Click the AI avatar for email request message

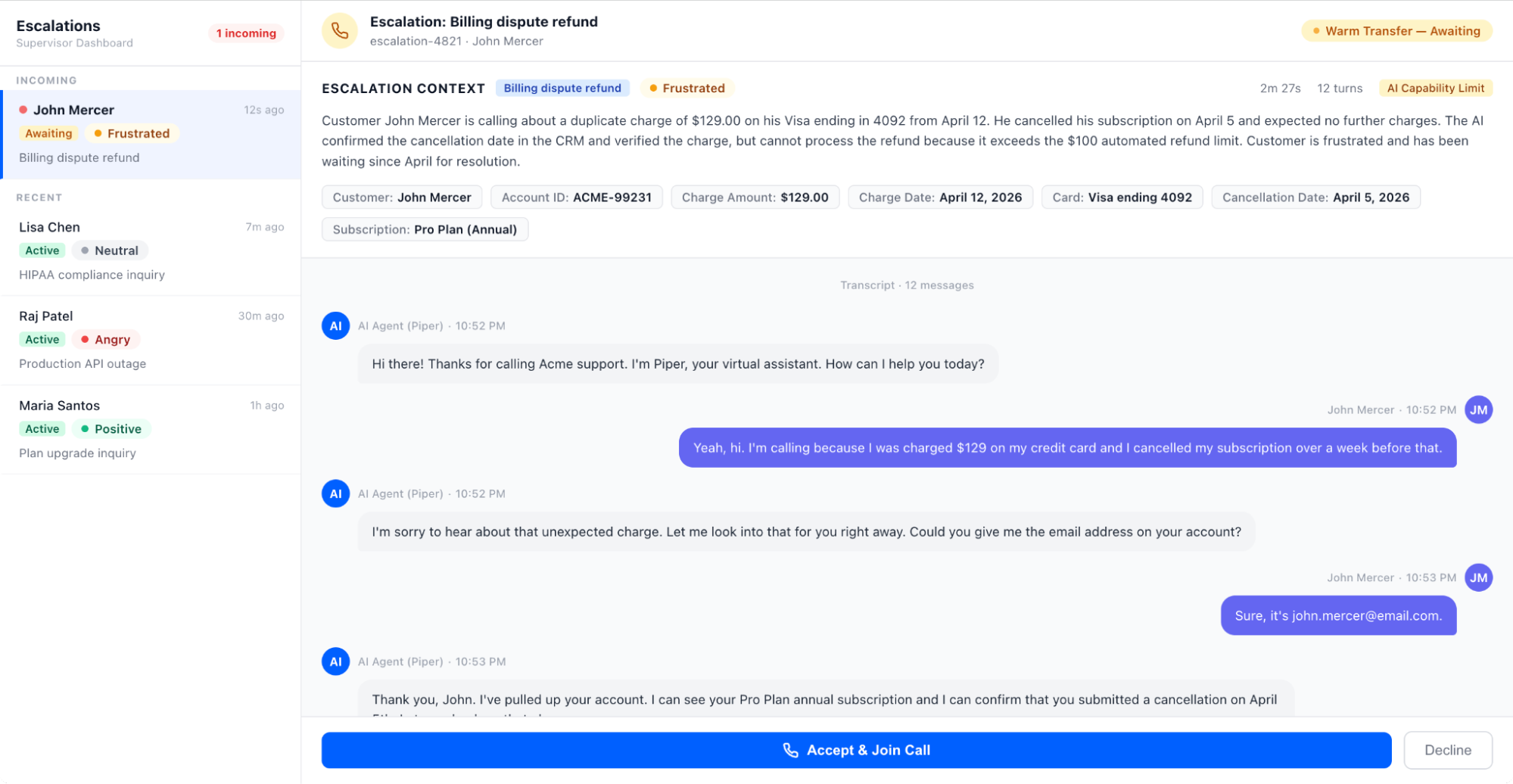pyautogui.click(x=335, y=494)
